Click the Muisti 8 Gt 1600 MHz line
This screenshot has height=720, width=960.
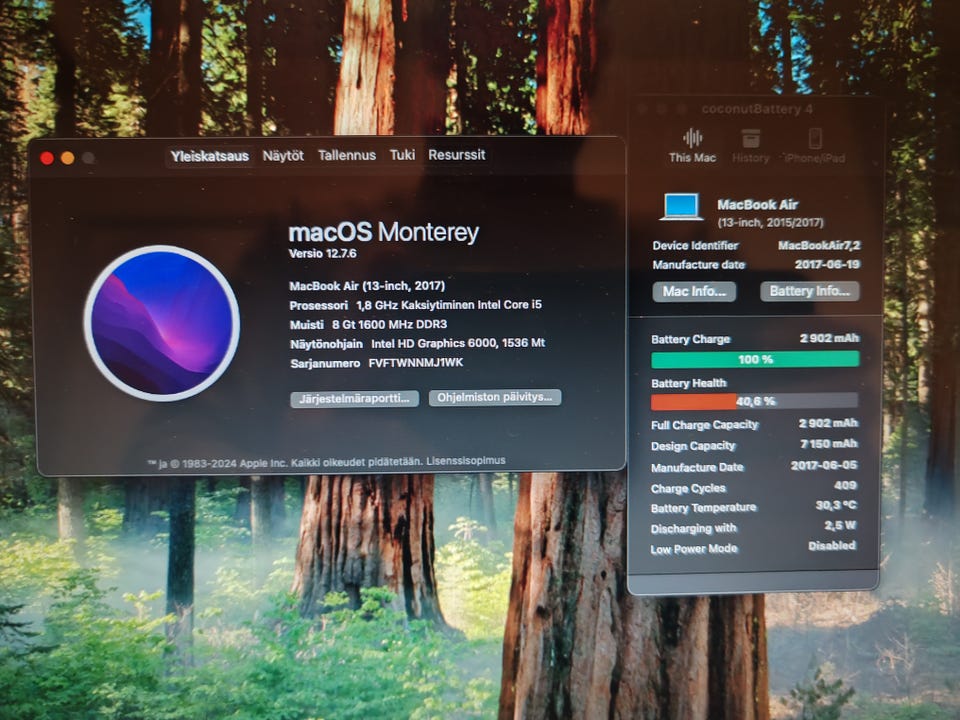tap(368, 324)
